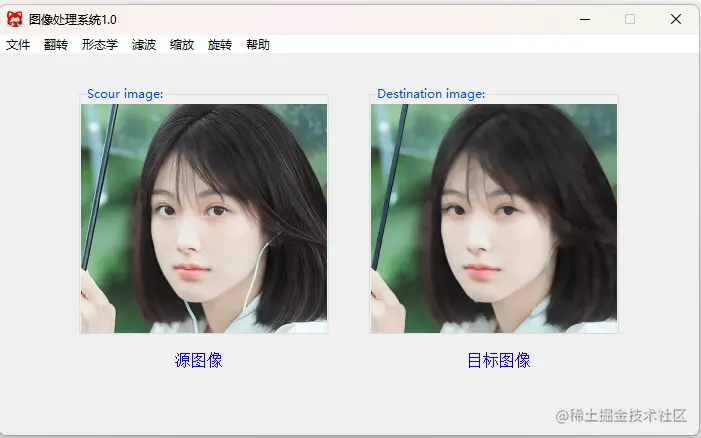Click the 图像处理系统1.0 window title
The width and height of the screenshot is (701, 438).
point(73,20)
